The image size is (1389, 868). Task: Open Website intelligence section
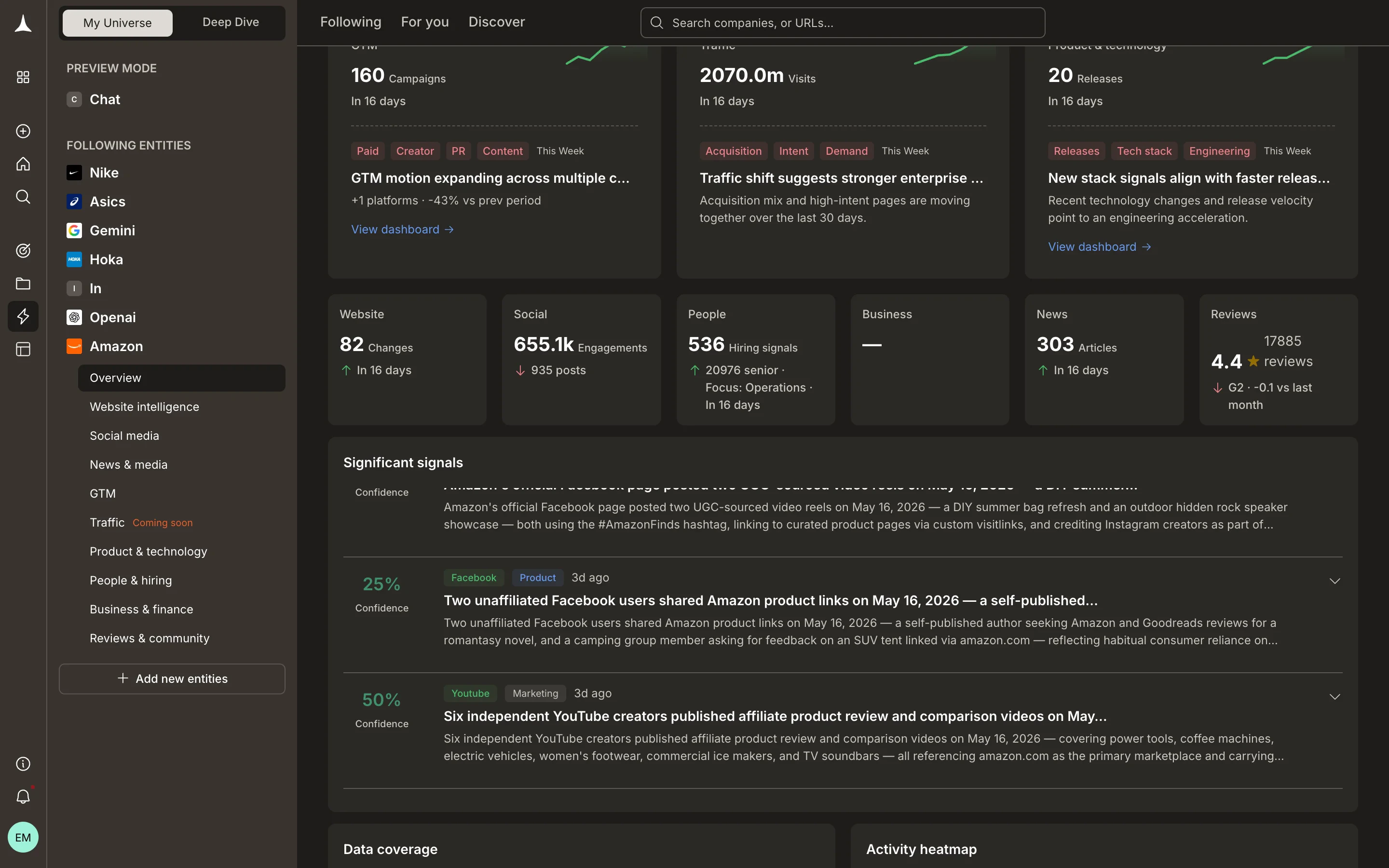[x=181, y=407]
